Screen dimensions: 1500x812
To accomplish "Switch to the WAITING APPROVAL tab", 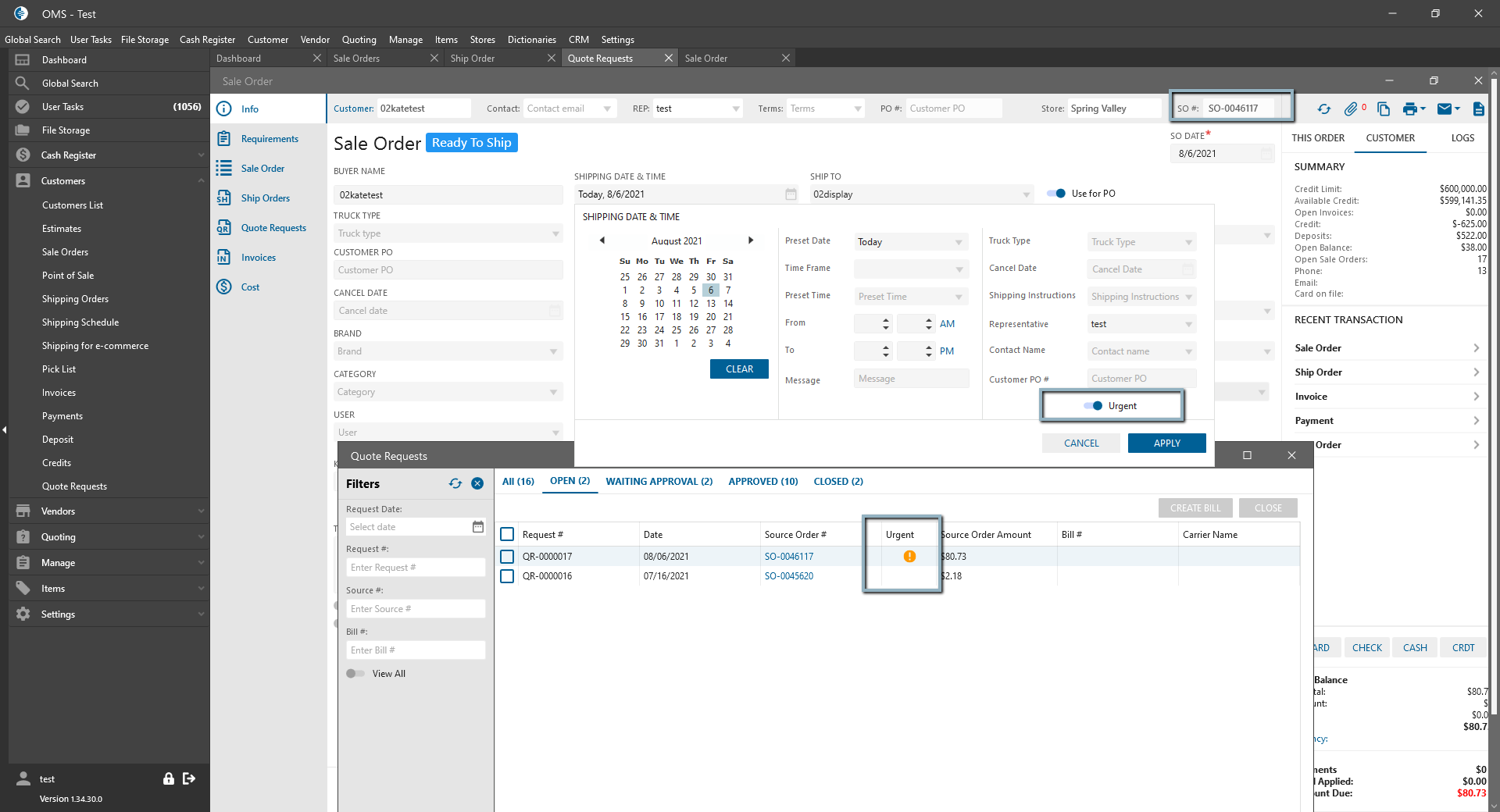I will pyautogui.click(x=659, y=482).
